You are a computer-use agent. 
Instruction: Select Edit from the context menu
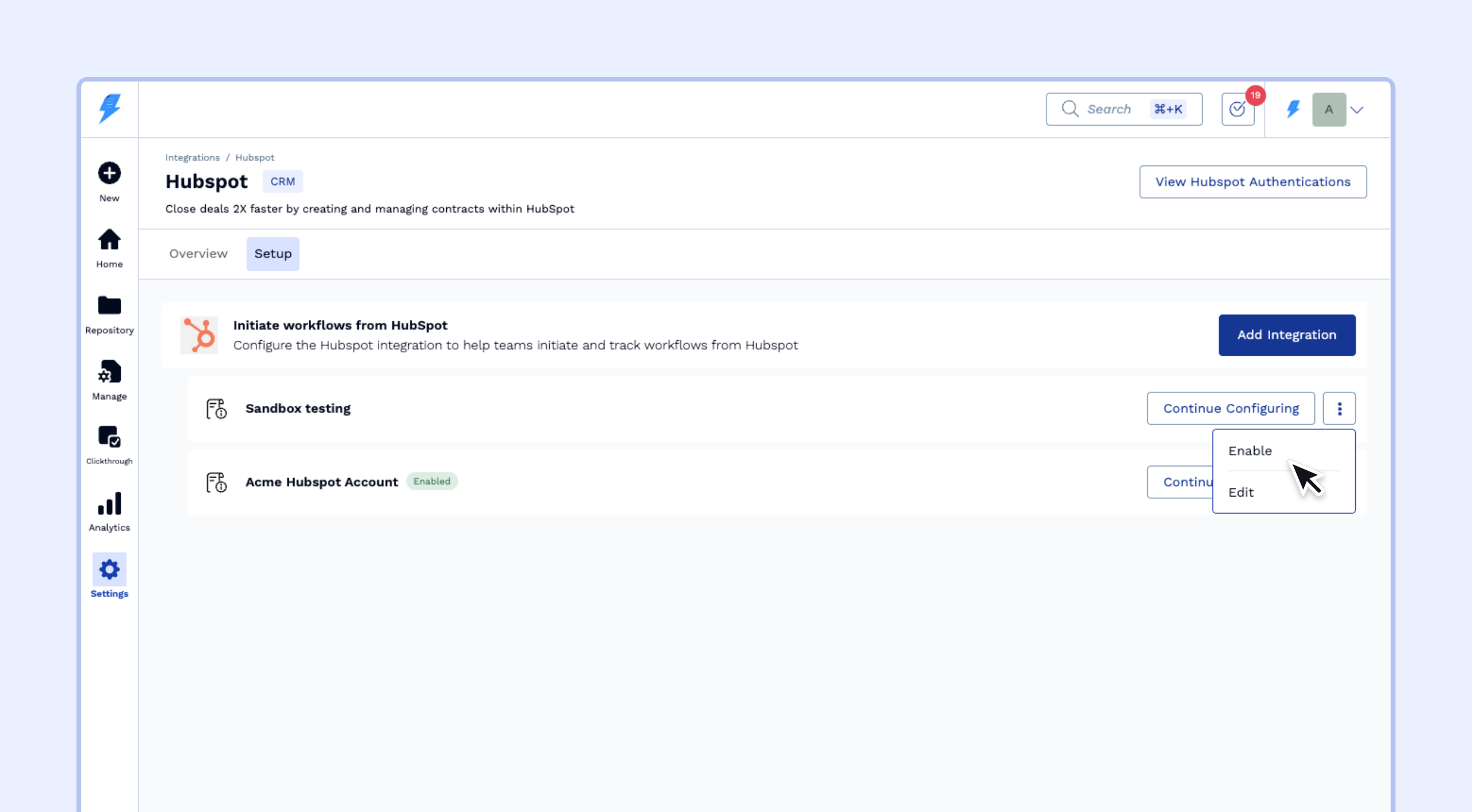coord(1241,492)
